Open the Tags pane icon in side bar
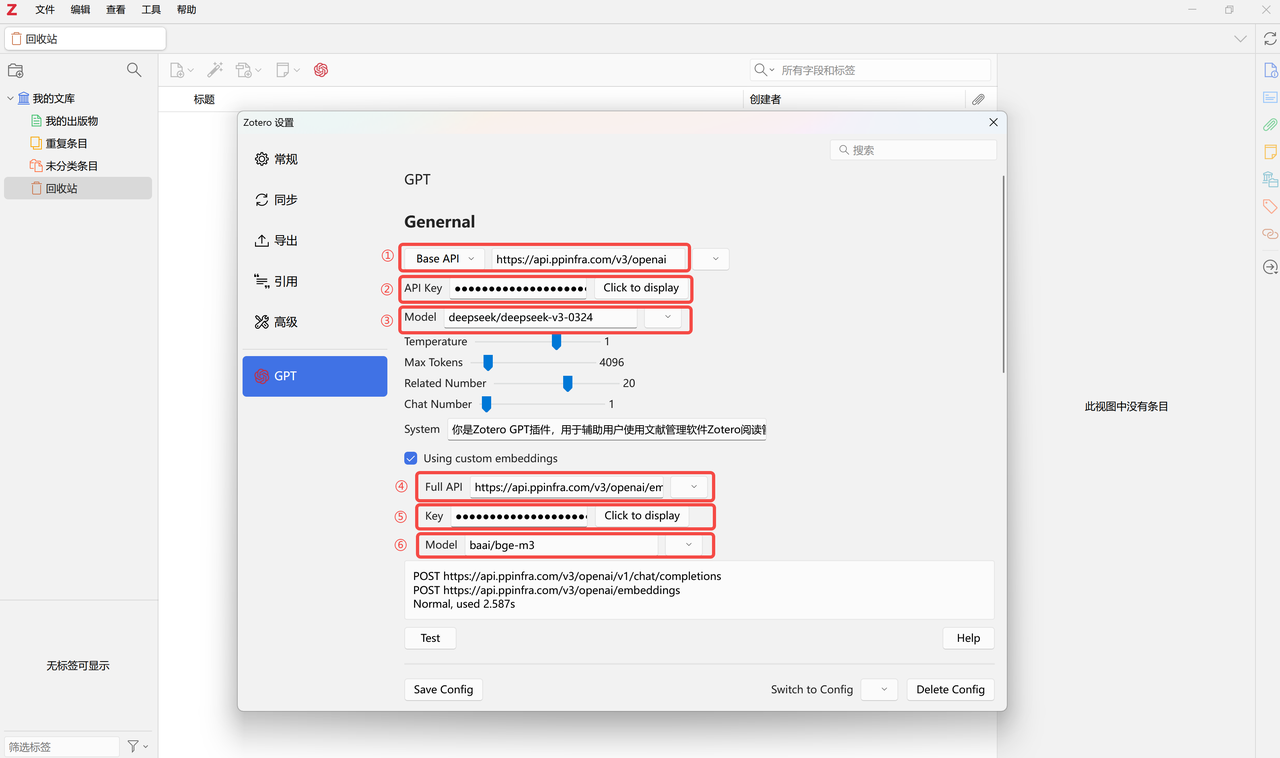Screen dimensions: 1280x758 [1270, 206]
